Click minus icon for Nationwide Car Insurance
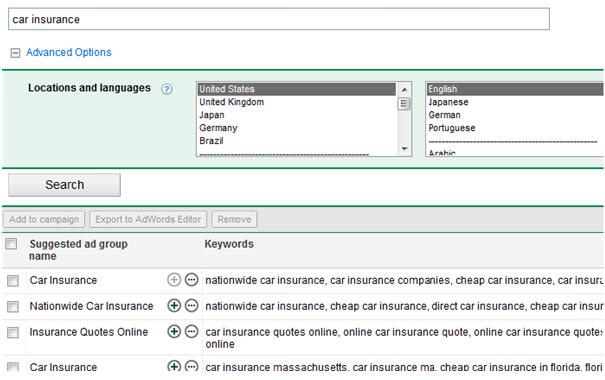 tap(191, 306)
